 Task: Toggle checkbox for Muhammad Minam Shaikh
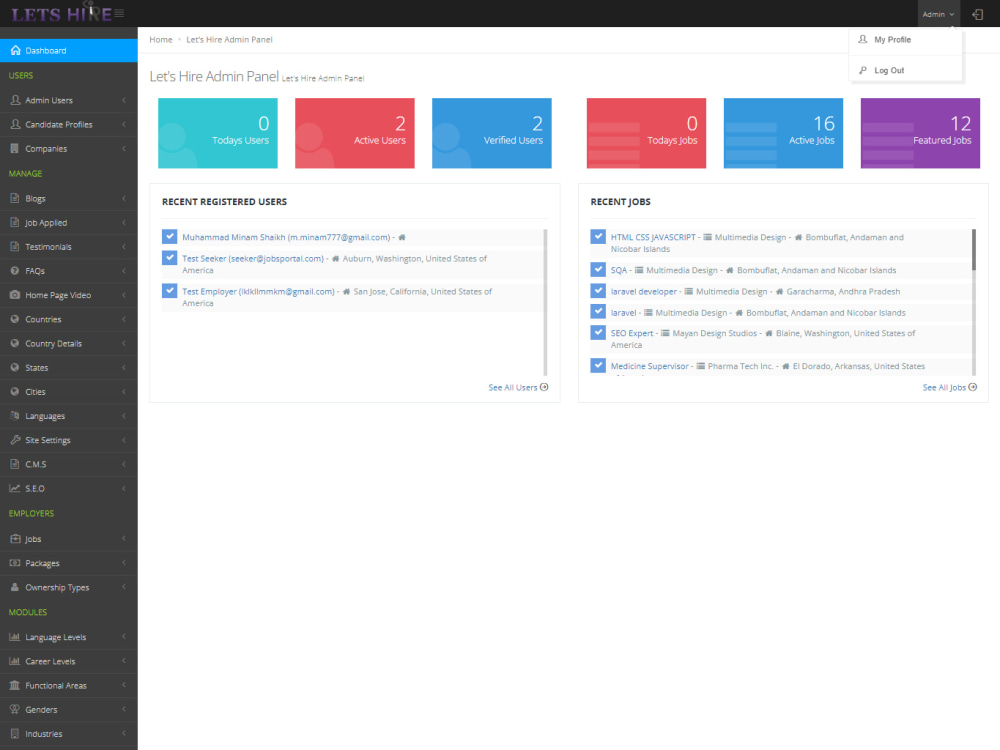coord(170,237)
